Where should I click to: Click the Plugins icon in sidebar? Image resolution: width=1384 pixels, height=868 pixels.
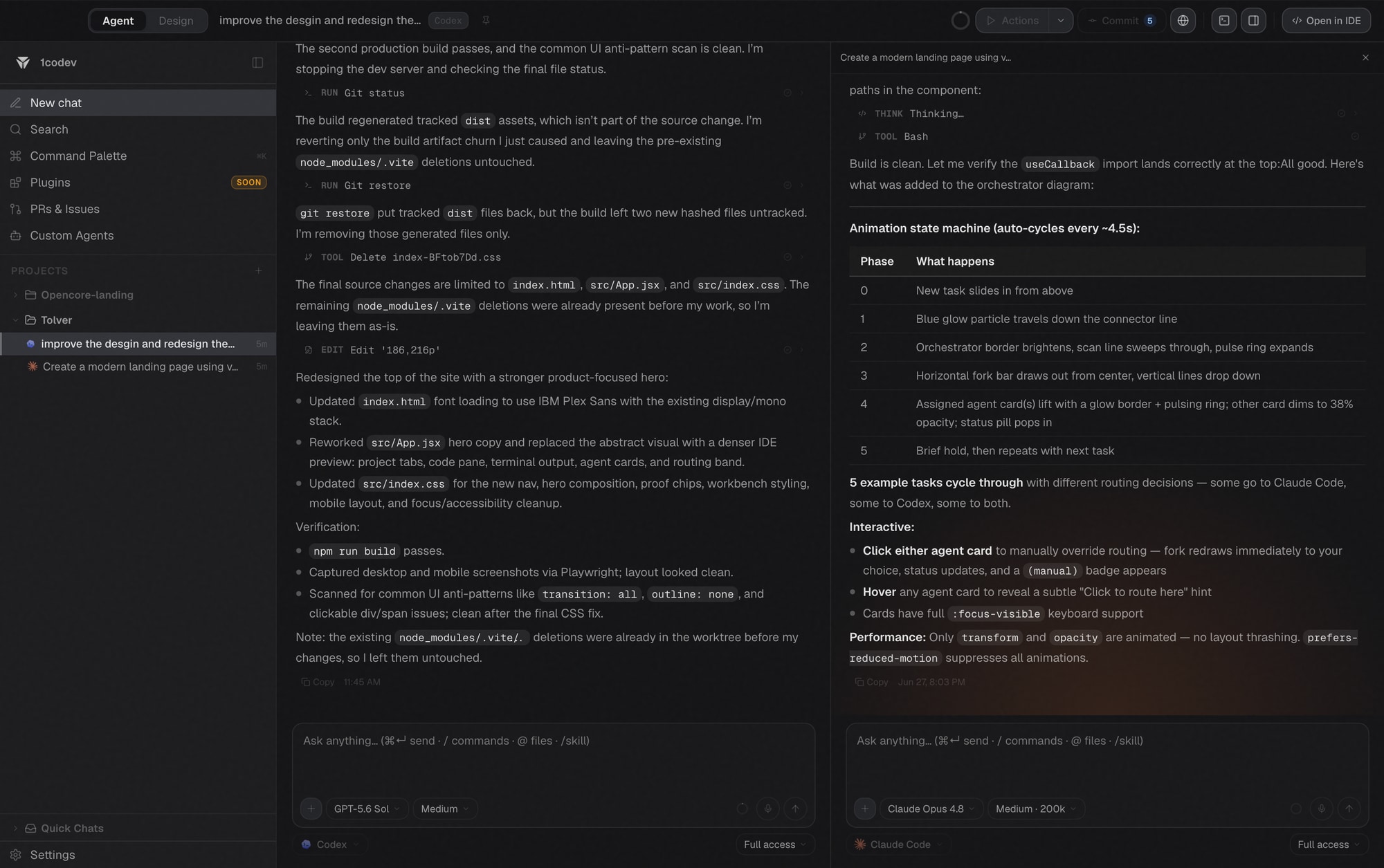(15, 183)
